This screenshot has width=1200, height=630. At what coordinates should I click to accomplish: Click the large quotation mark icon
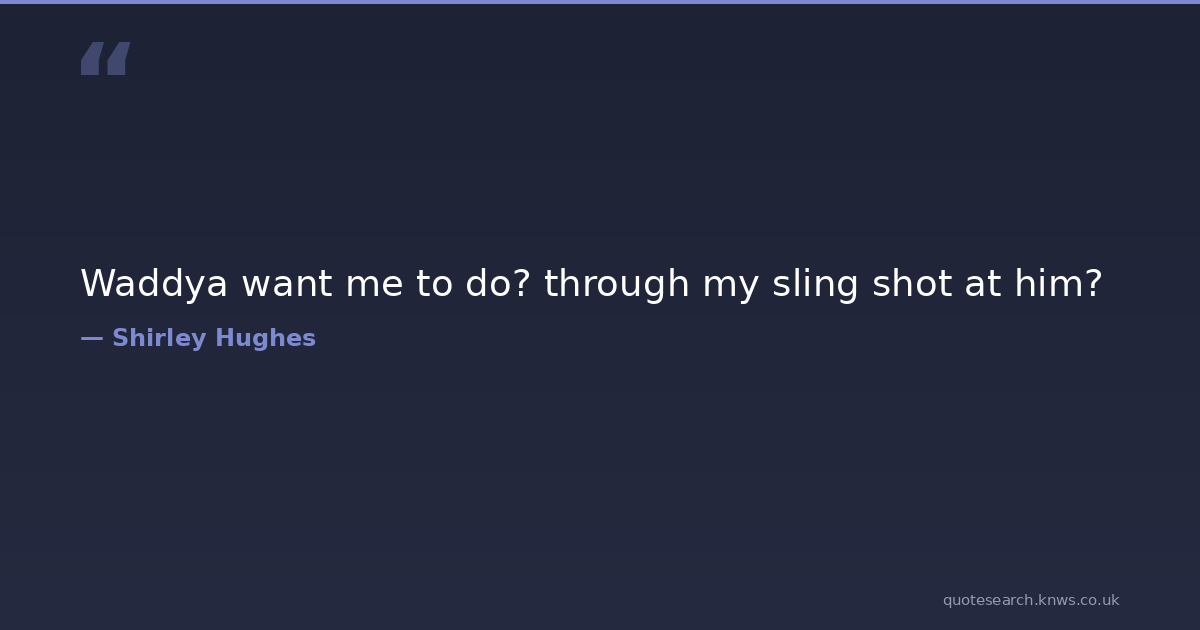tap(105, 59)
